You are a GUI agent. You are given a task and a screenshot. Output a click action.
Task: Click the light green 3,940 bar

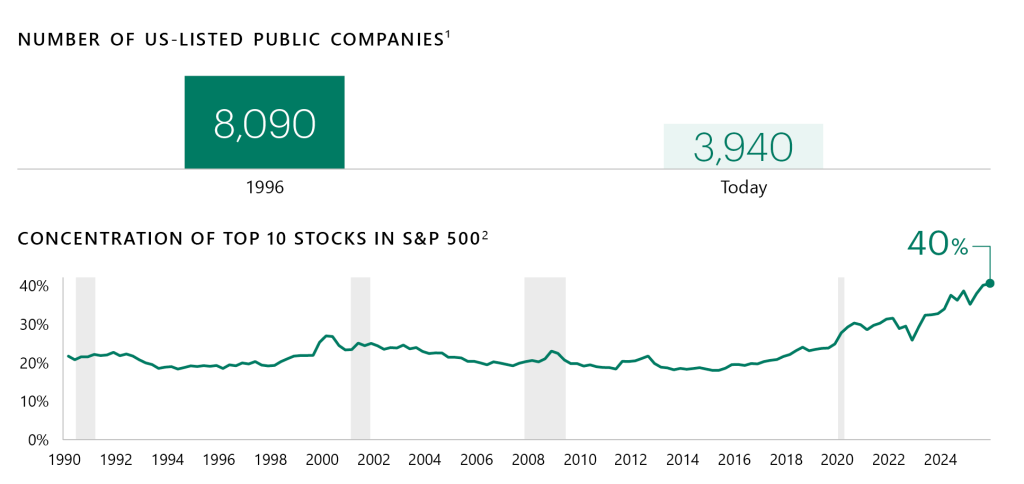(x=743, y=146)
